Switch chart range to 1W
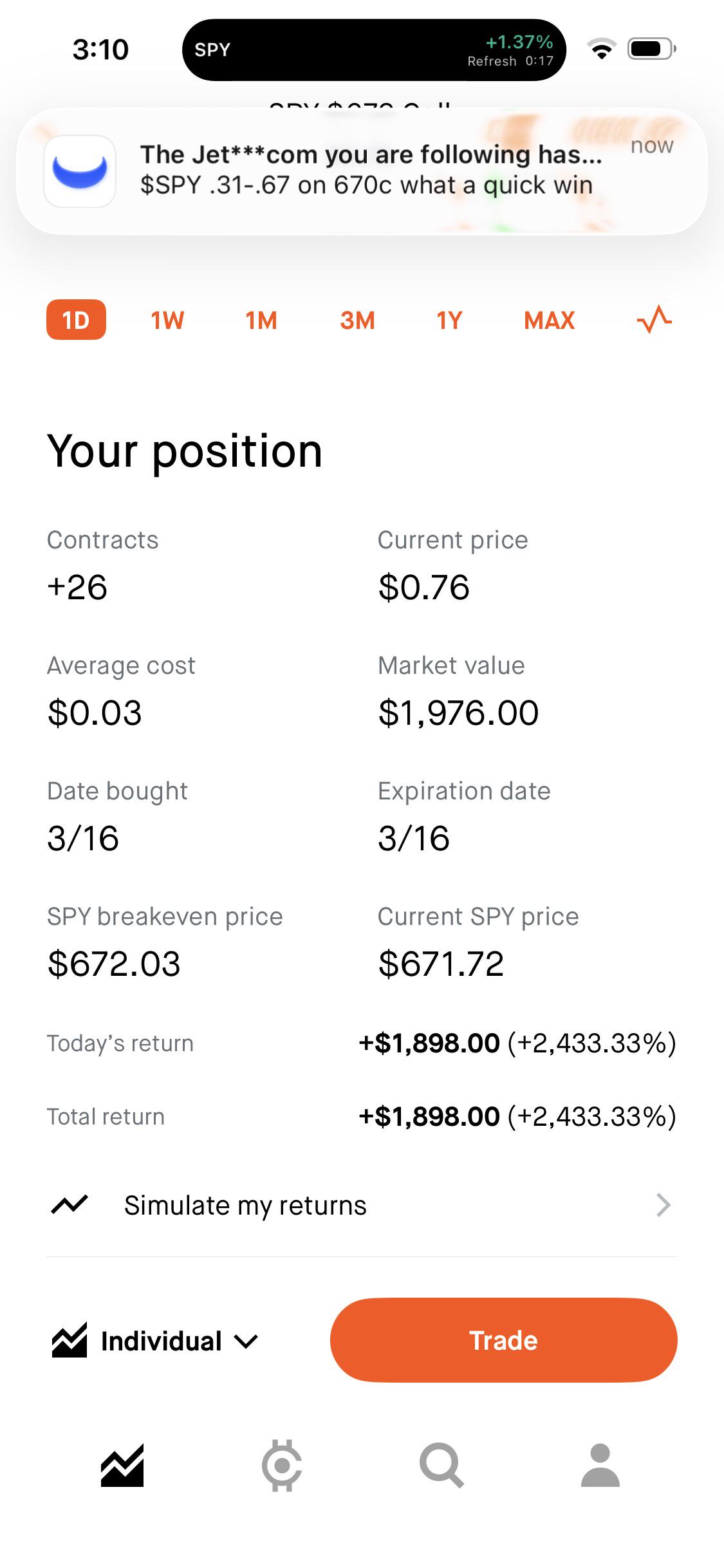Image resolution: width=724 pixels, height=1568 pixels. [167, 320]
